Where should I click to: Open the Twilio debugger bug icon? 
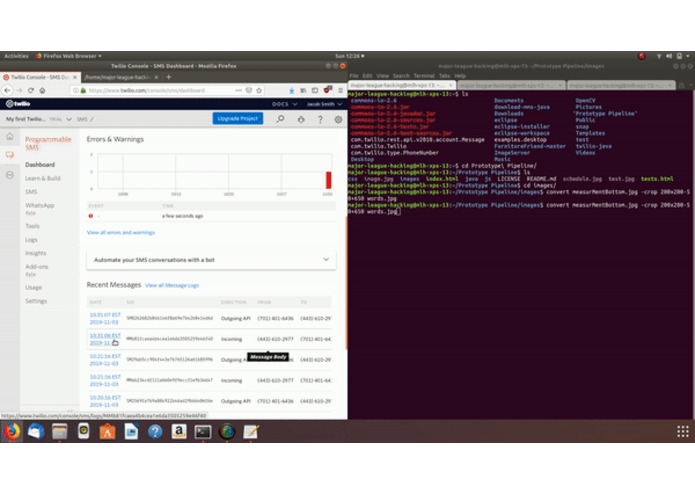point(301,119)
